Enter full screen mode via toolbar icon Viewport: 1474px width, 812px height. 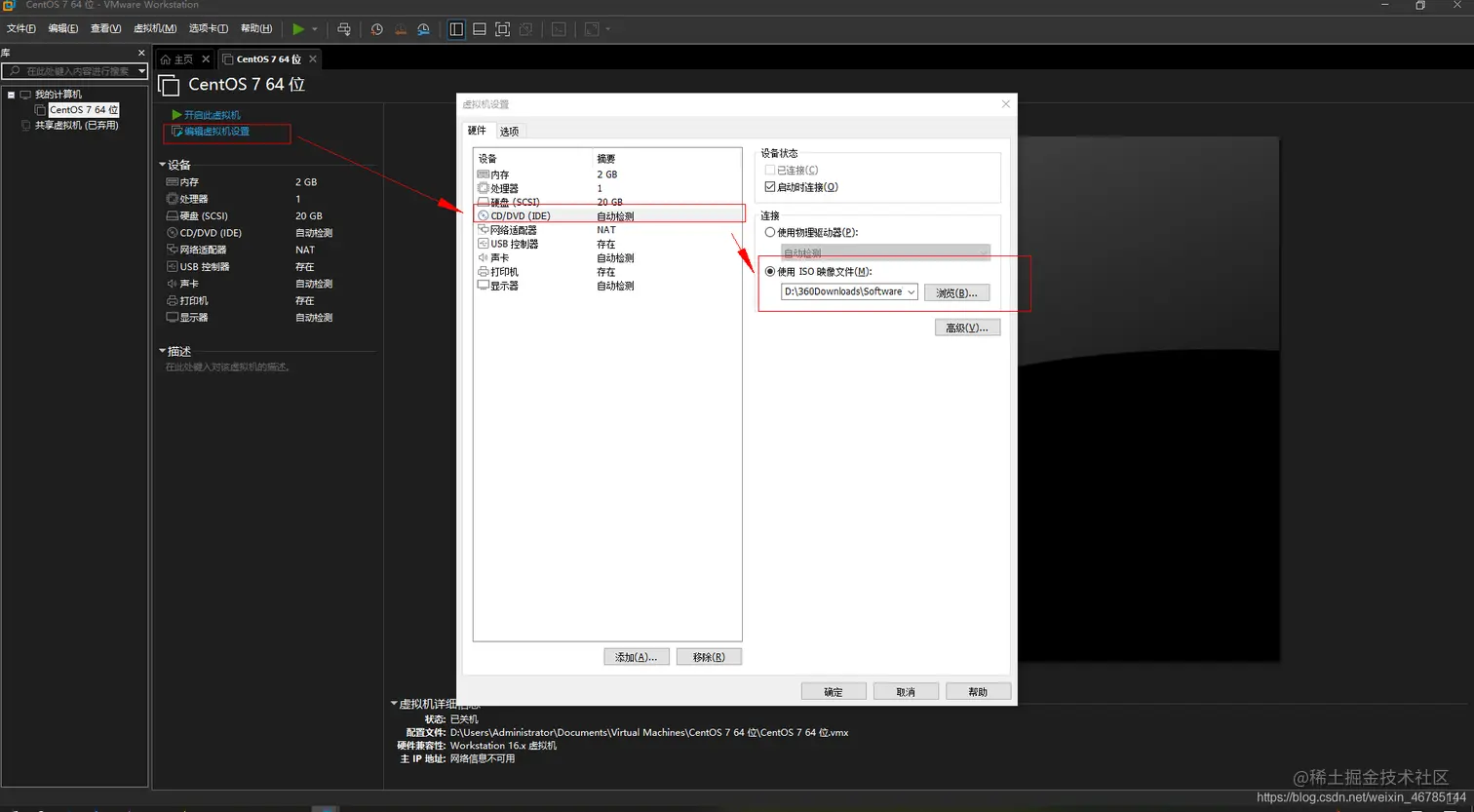tap(503, 29)
